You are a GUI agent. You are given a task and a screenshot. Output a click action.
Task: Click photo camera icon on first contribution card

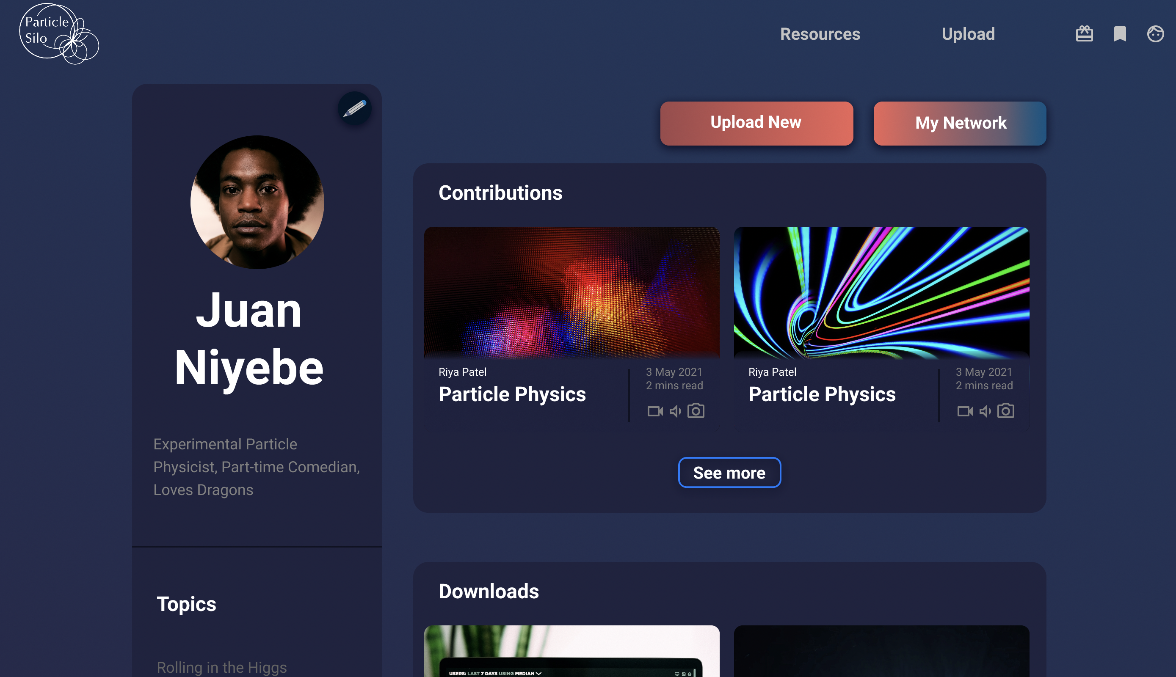pyautogui.click(x=696, y=411)
